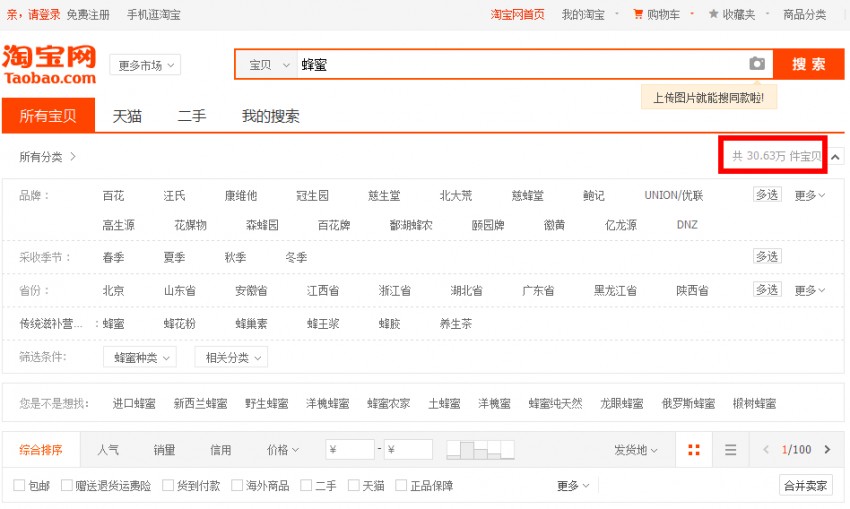
Task: Open the 更多市场 dropdown
Action: pos(145,65)
